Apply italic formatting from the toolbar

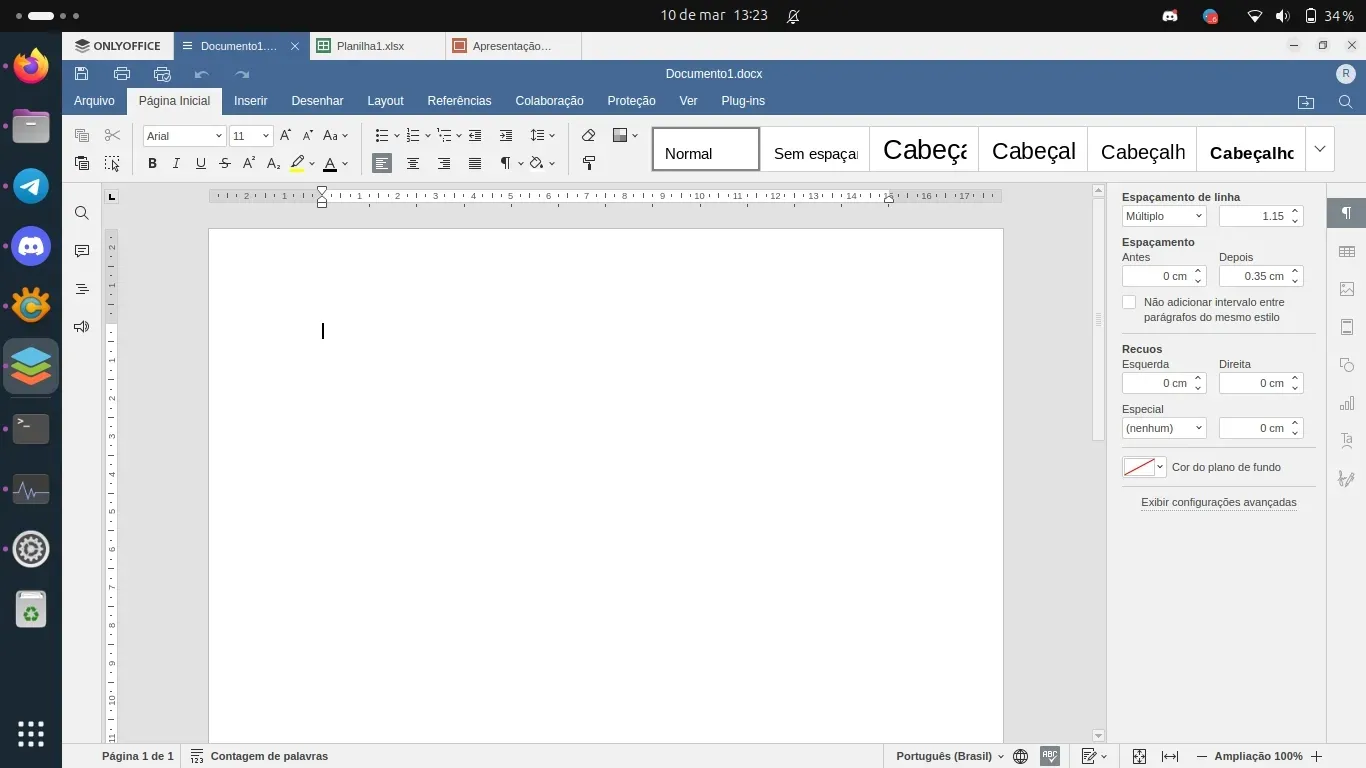[x=176, y=164]
